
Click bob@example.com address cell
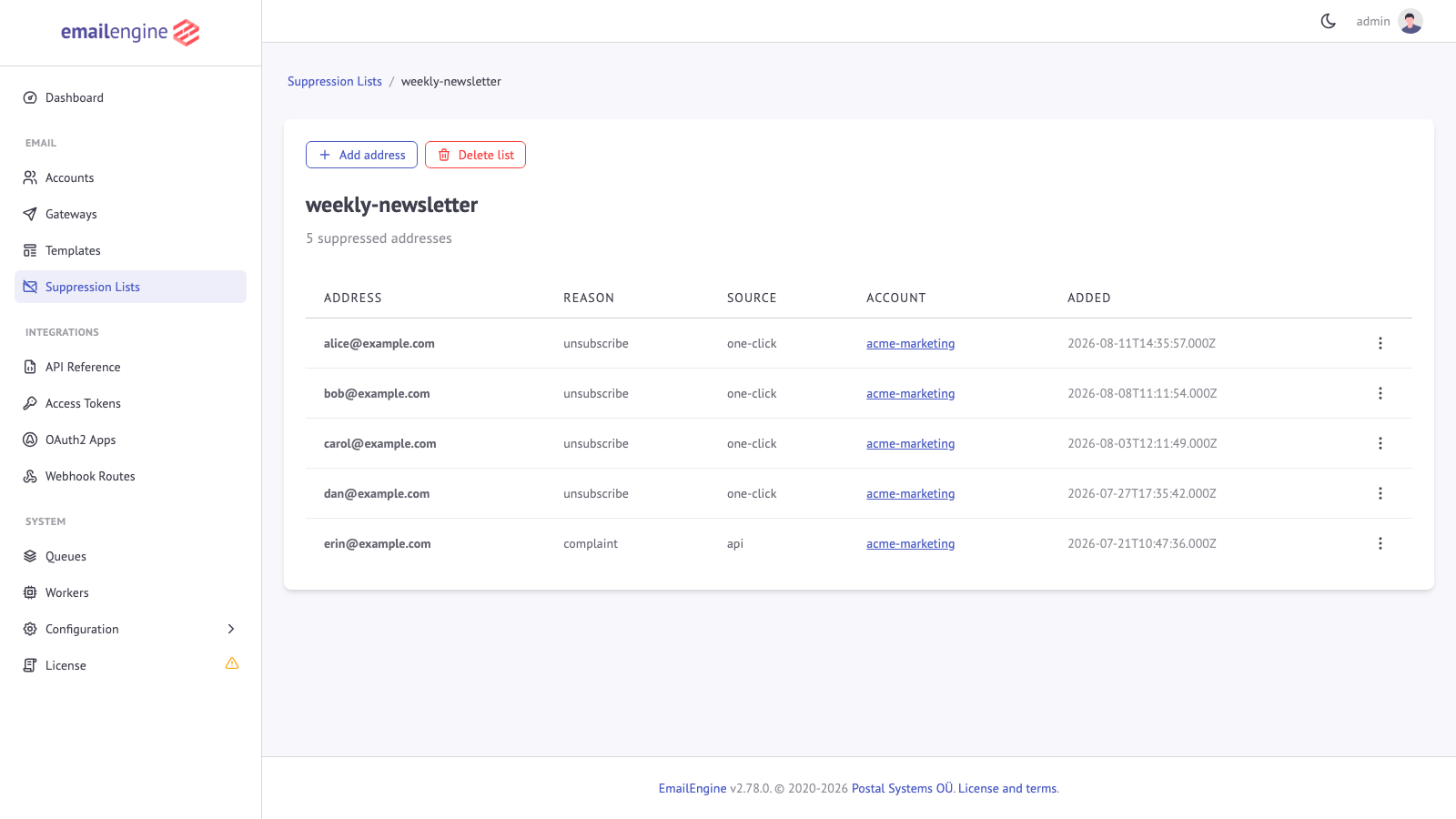[x=377, y=393]
